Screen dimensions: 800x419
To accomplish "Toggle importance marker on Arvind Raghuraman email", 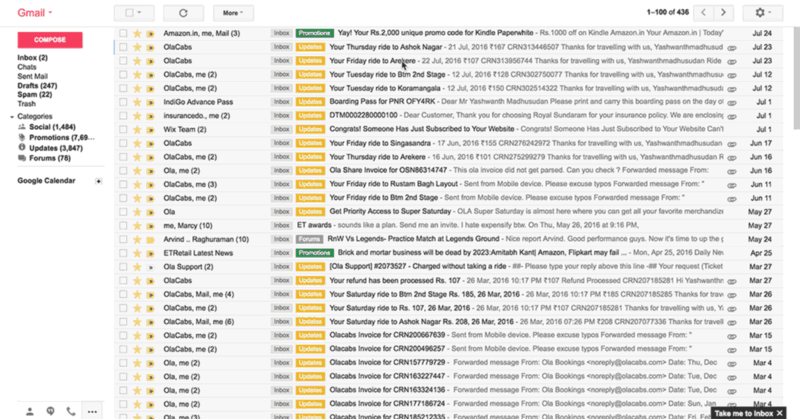I will click(151, 239).
